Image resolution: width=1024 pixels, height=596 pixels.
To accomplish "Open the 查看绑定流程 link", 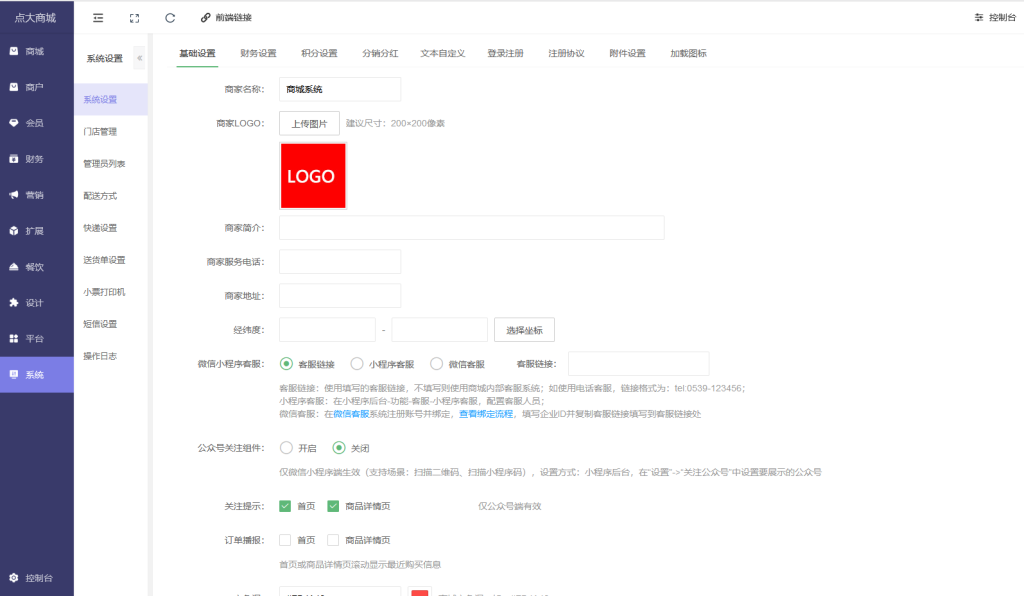I will [x=485, y=413].
